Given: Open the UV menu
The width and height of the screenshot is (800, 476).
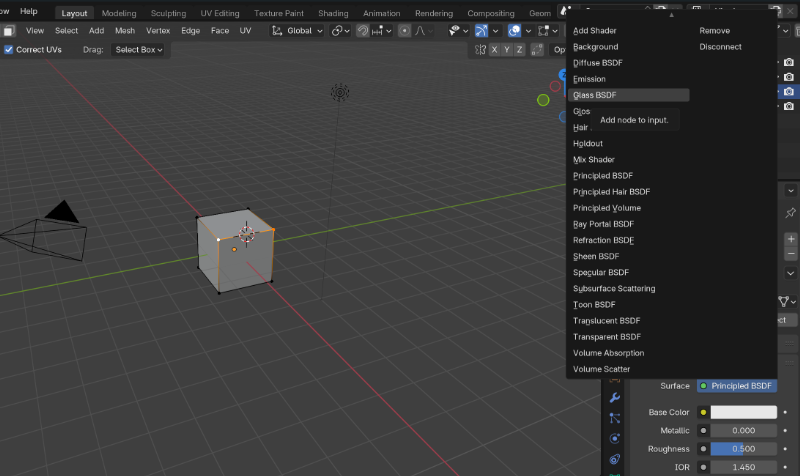Looking at the screenshot, I should [245, 31].
